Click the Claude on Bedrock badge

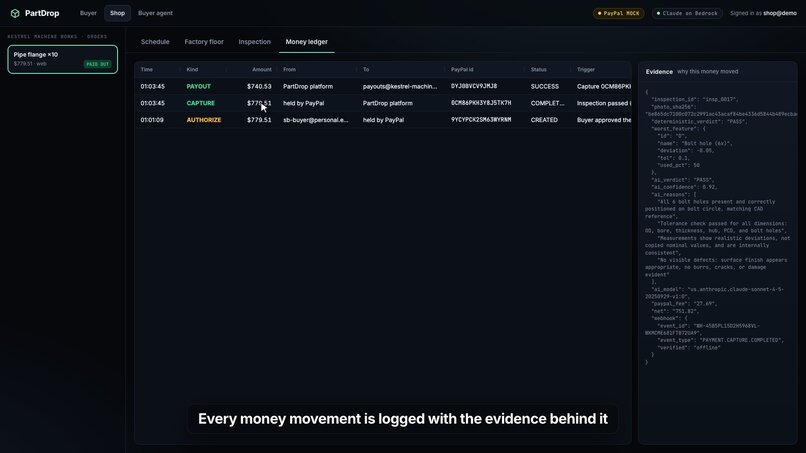[687, 13]
